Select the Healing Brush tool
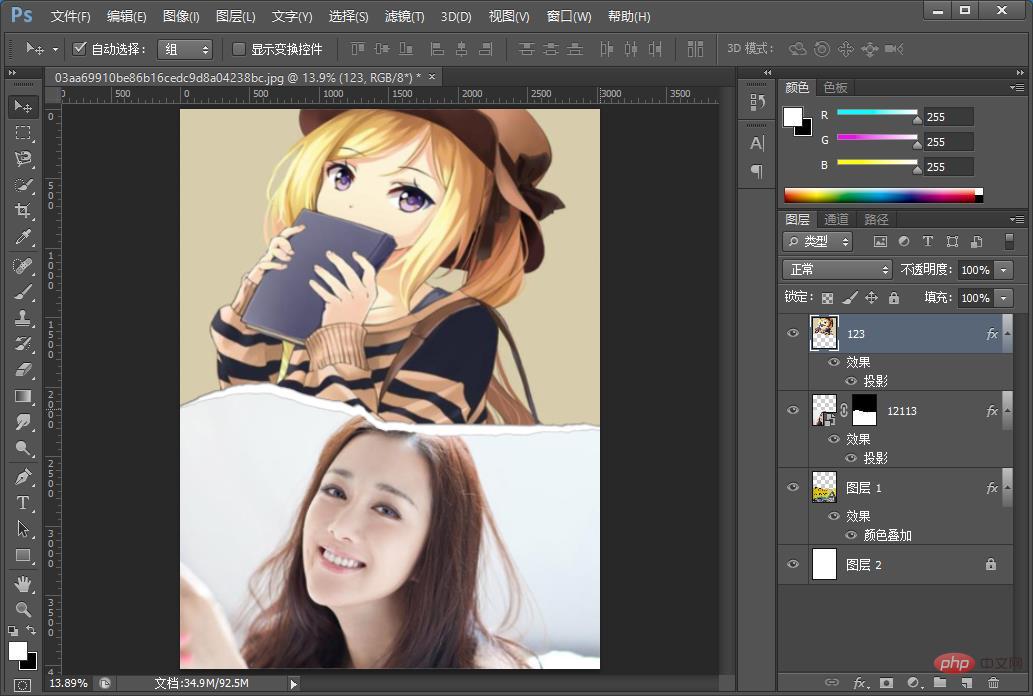 pyautogui.click(x=23, y=266)
